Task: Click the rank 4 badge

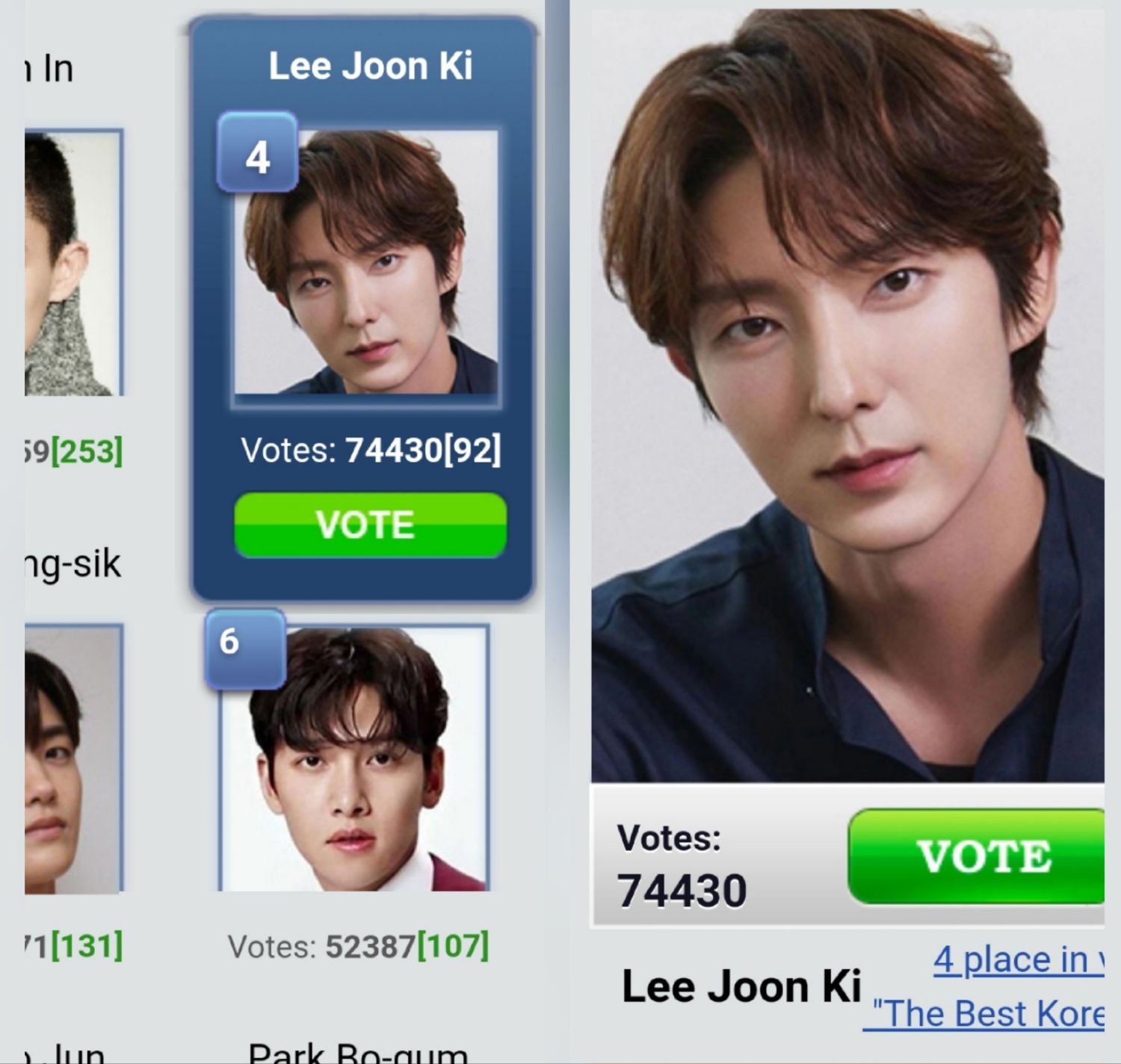Action: (258, 152)
